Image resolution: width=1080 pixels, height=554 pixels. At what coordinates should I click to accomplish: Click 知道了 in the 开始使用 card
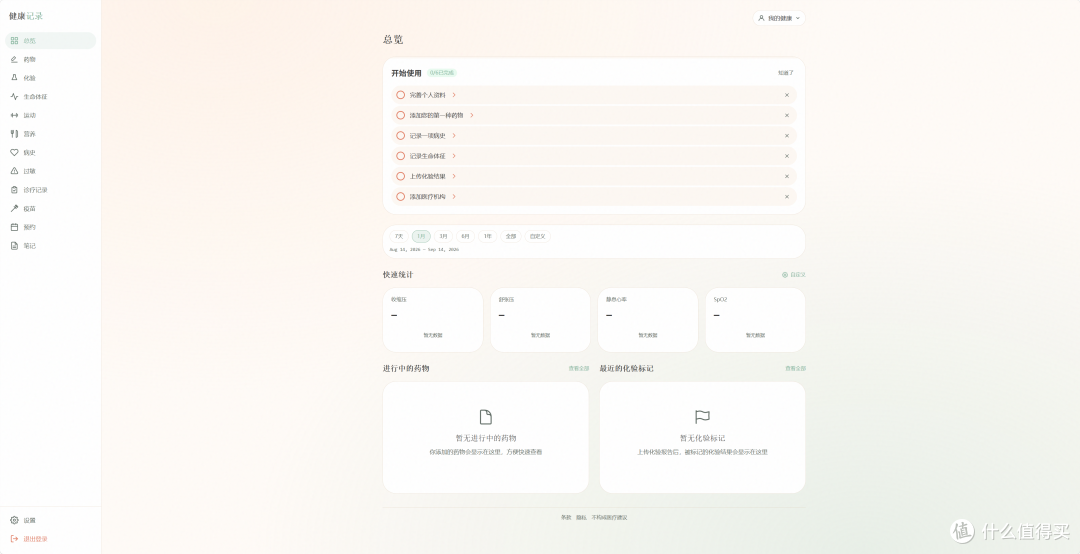click(x=786, y=73)
